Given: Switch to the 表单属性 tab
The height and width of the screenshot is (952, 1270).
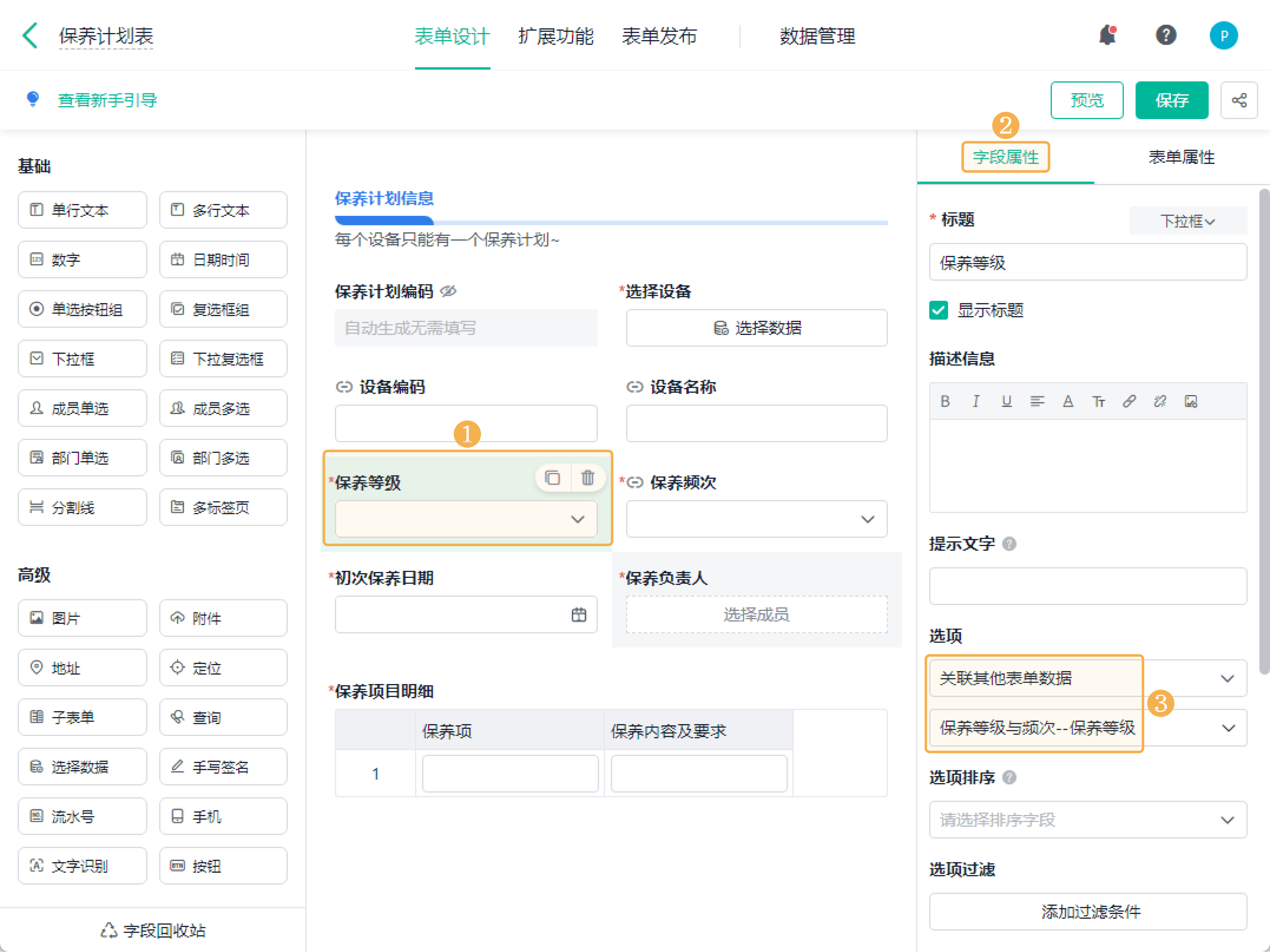Looking at the screenshot, I should [x=1181, y=157].
